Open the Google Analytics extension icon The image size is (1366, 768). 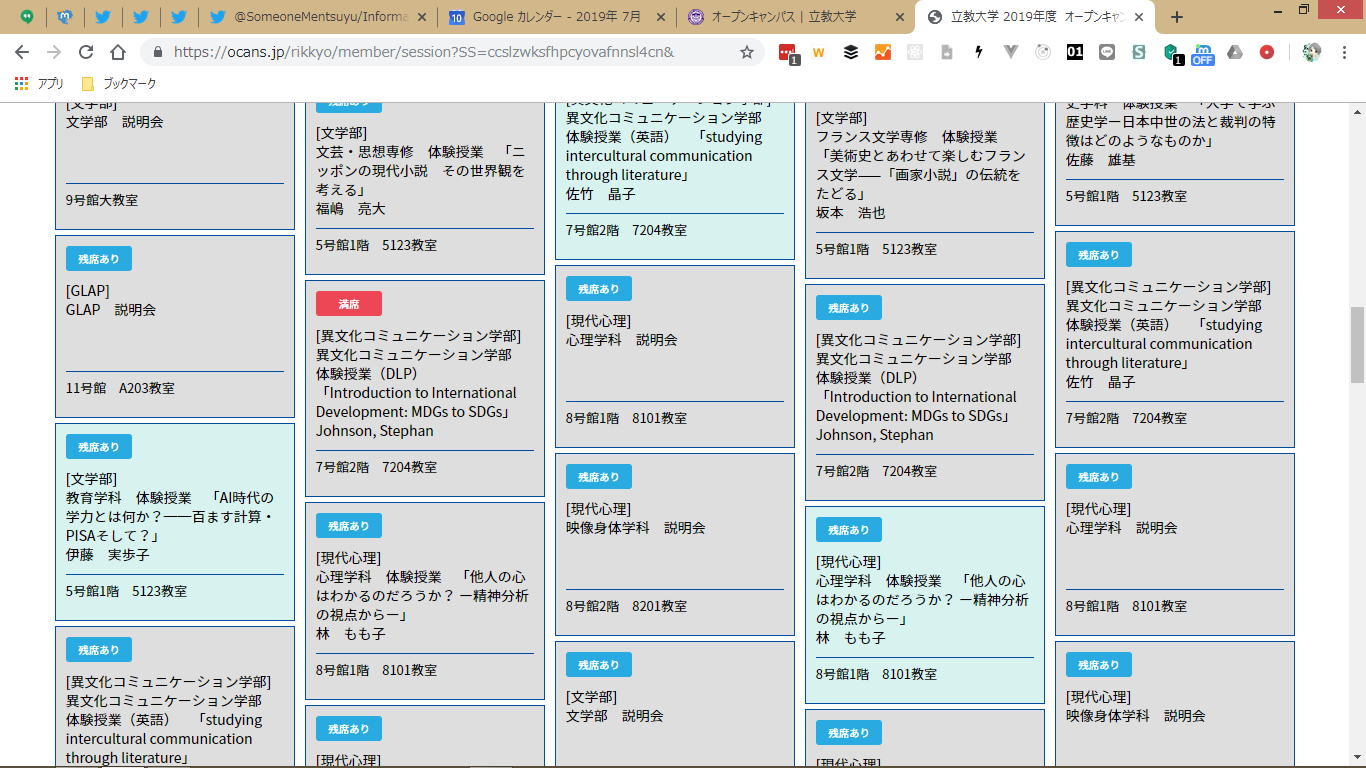[882, 52]
